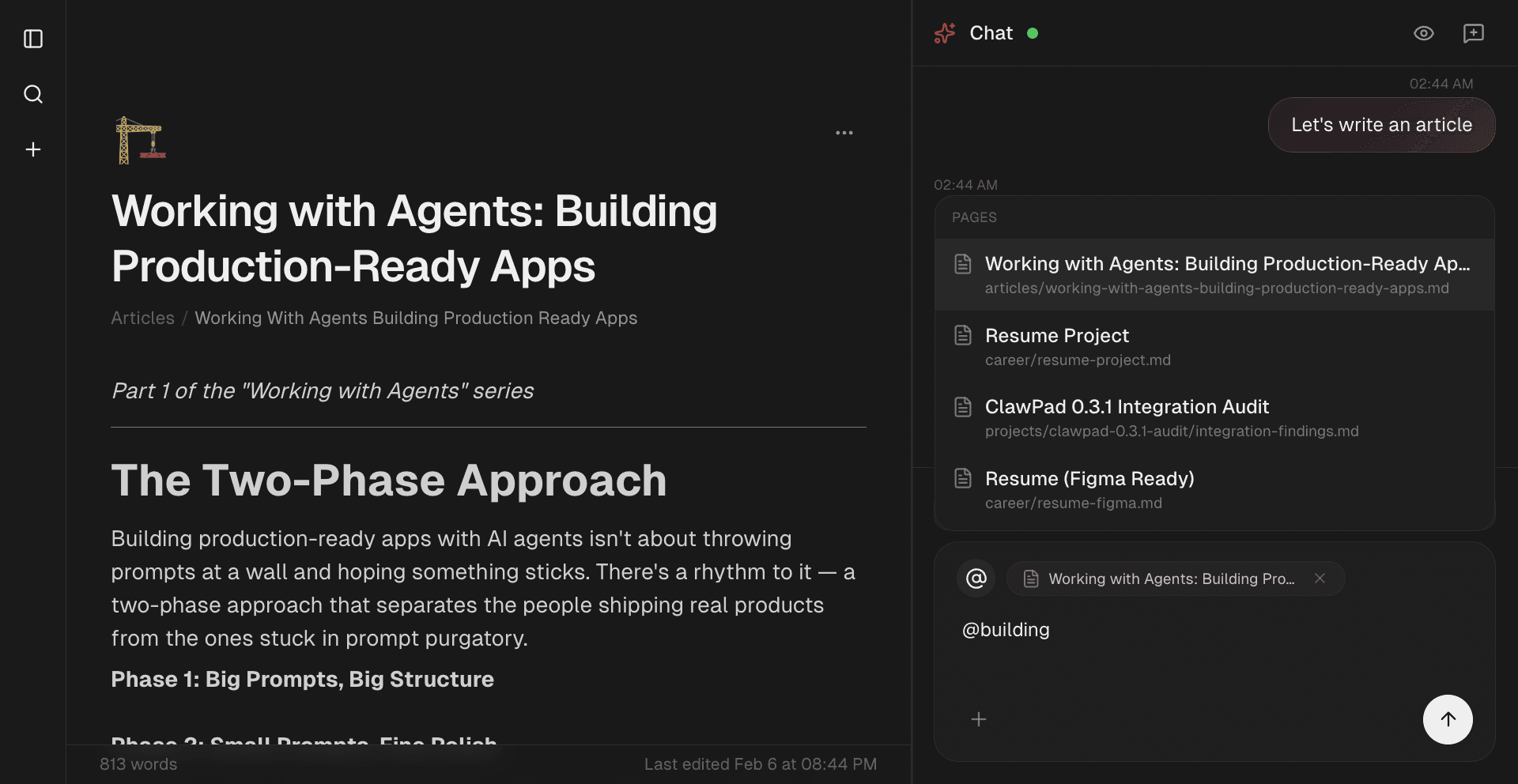Send the message with the arrow button
This screenshot has width=1518, height=784.
coord(1448,719)
